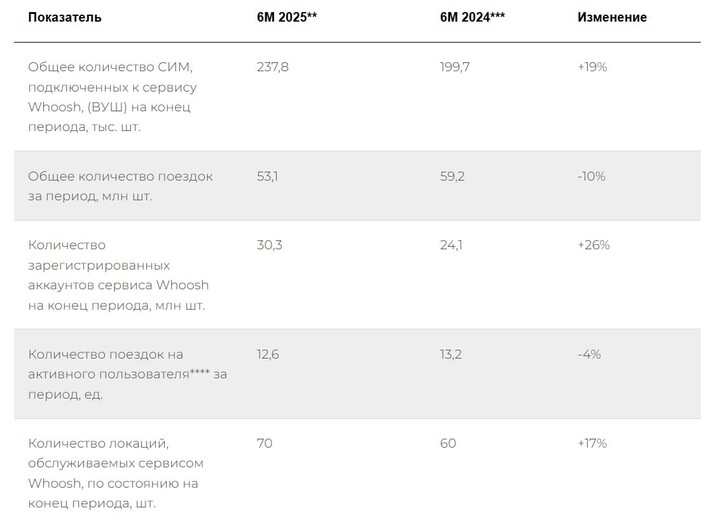
Task: Select the 6М 2024*** column header
Action: pos(472,17)
